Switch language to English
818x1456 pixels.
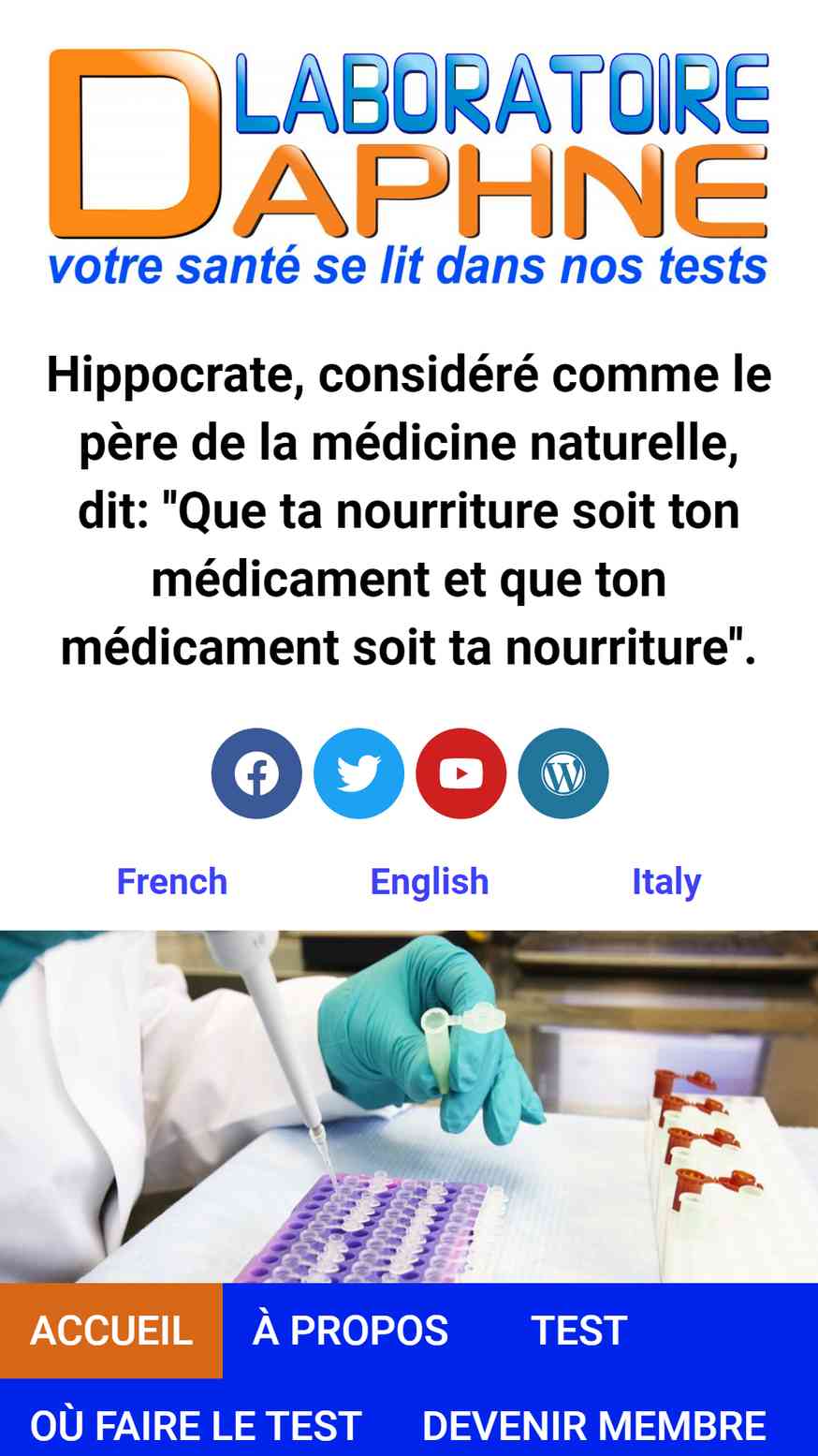430,881
